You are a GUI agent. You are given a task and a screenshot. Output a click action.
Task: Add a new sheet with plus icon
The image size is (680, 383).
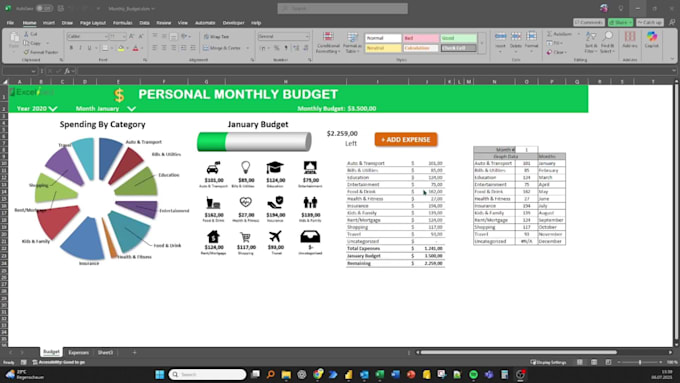point(134,353)
